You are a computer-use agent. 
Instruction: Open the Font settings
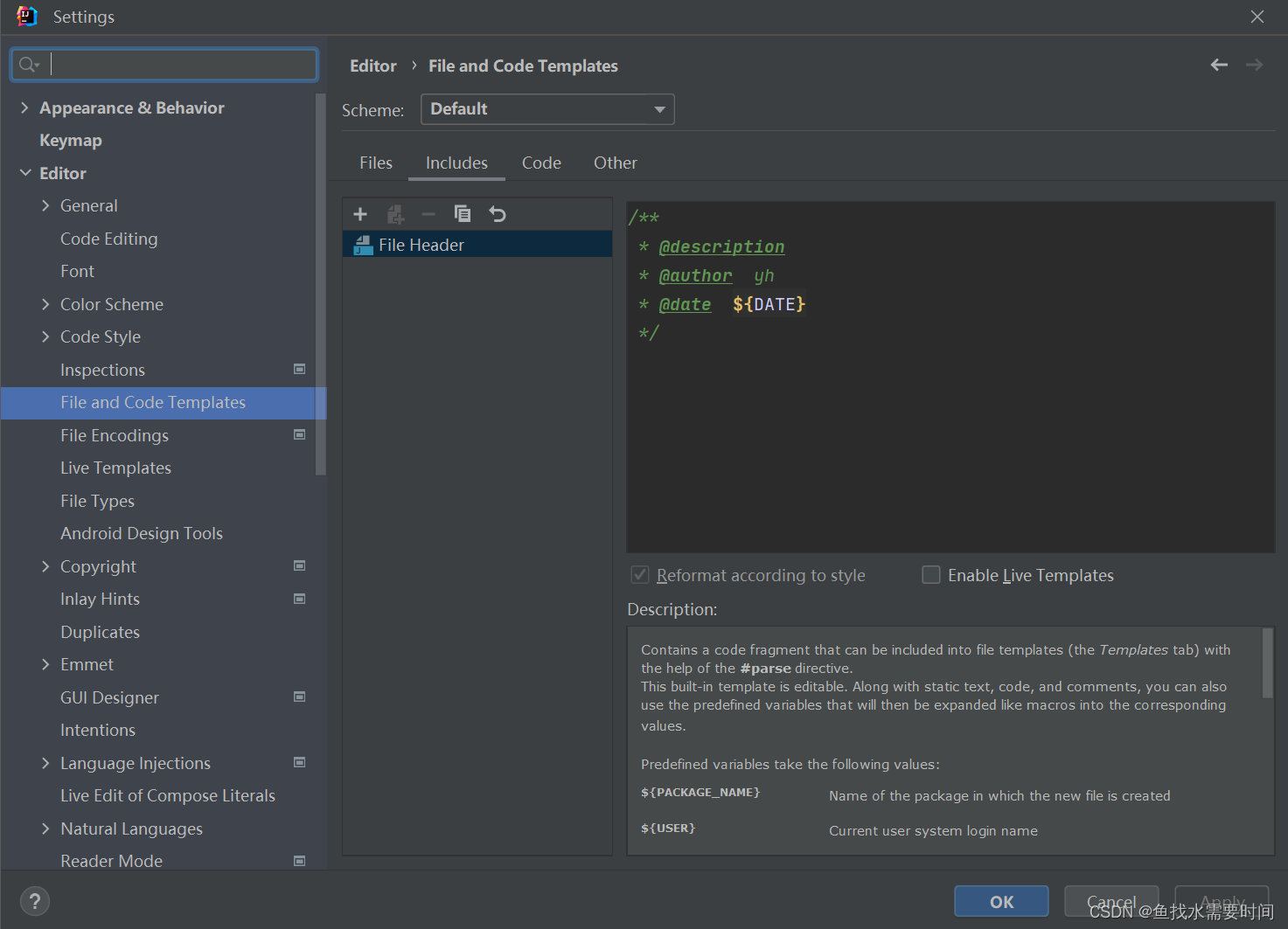(x=77, y=271)
